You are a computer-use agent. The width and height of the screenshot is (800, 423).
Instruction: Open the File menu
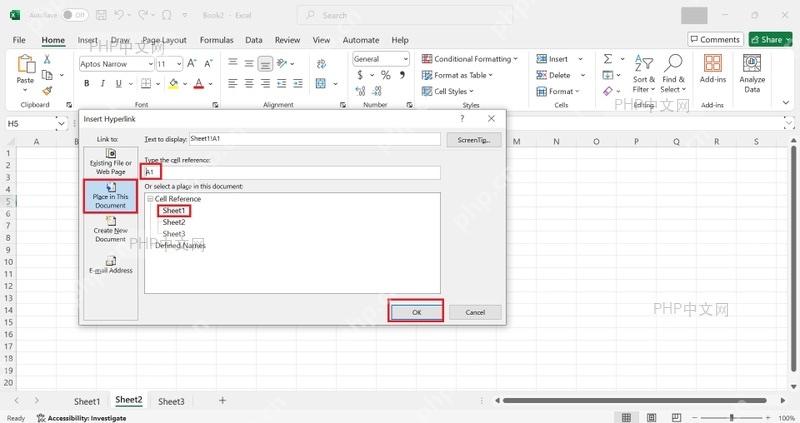(19, 40)
